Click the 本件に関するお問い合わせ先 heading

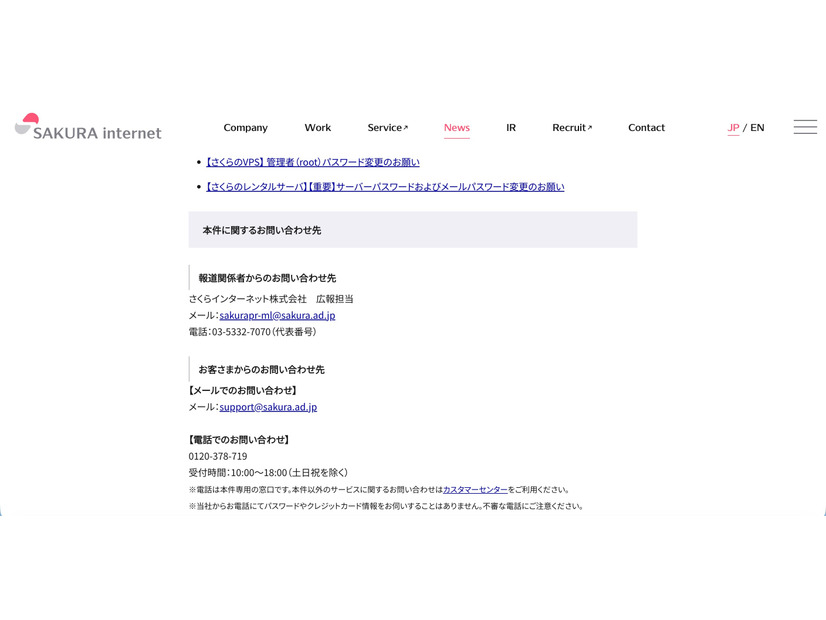[x=262, y=230]
